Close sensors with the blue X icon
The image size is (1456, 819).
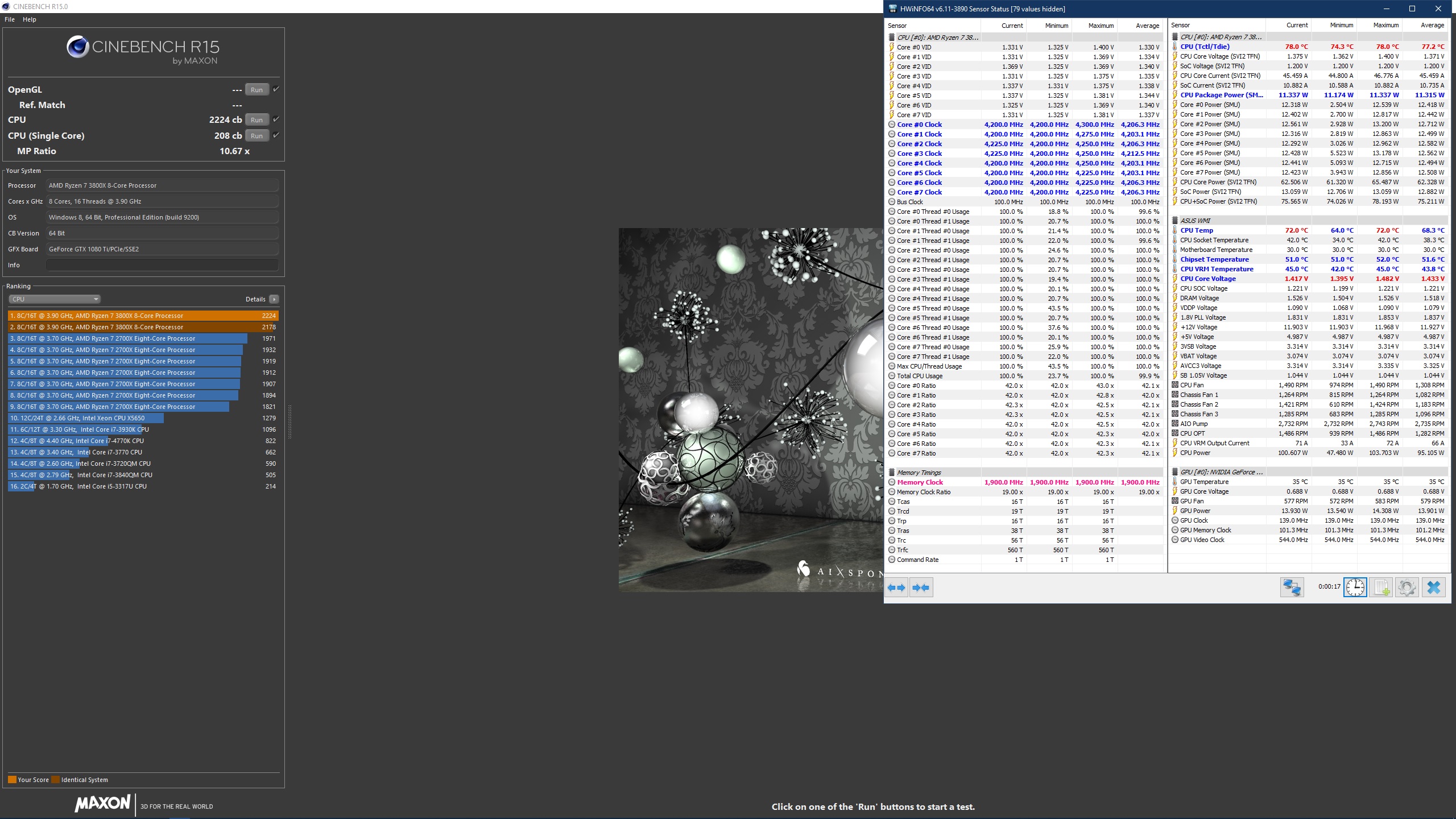pos(1434,588)
